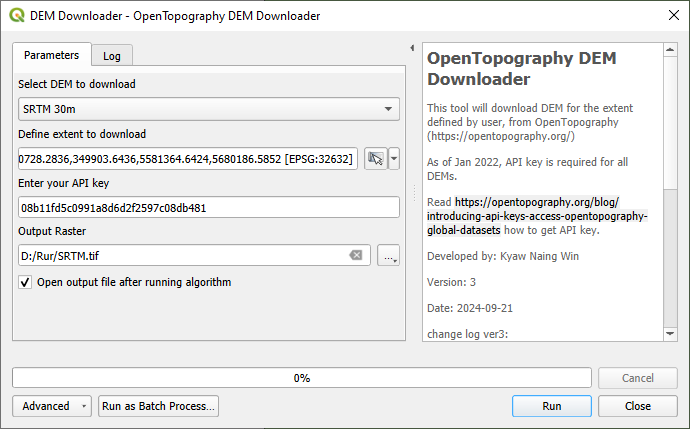Click the 'Date: 2024-09-21' text
This screenshot has width=690, height=429.
point(470,308)
